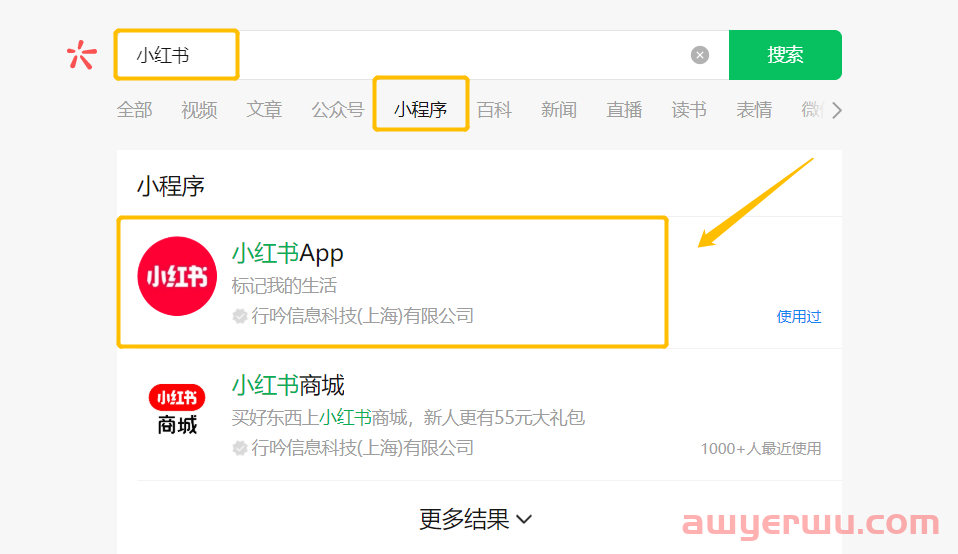Click the company name under 小红书商城
The image size is (958, 554).
[363, 448]
